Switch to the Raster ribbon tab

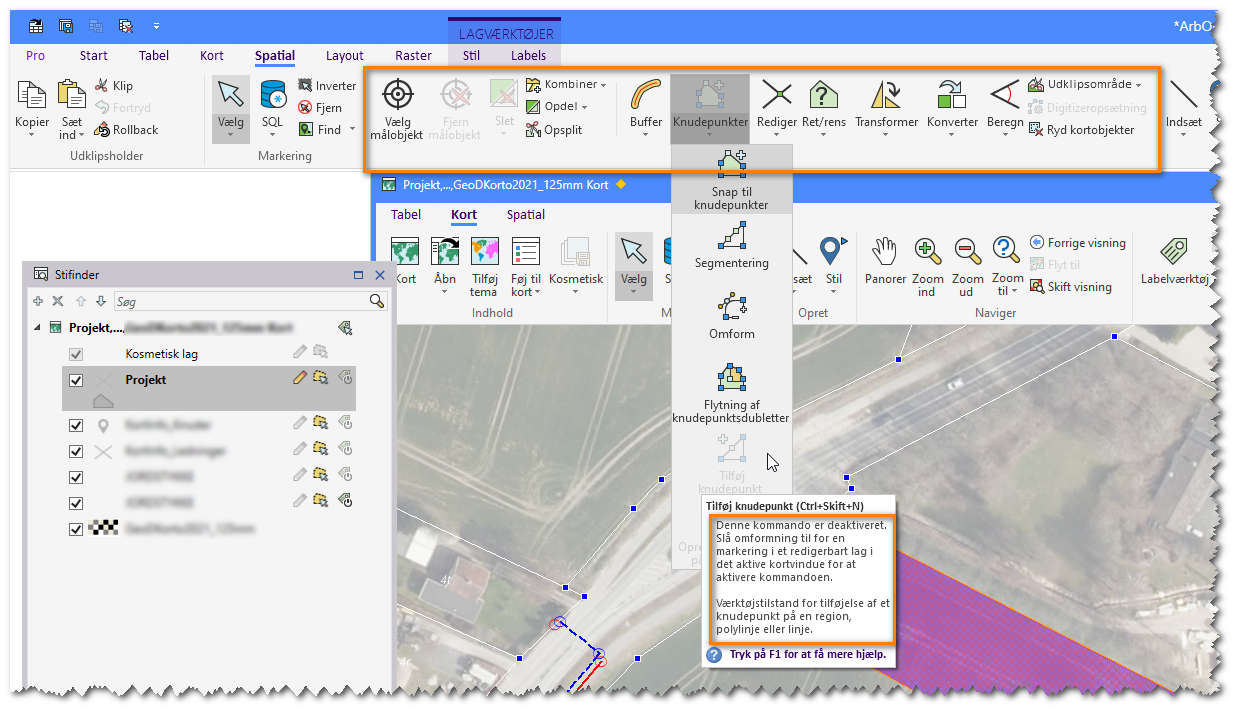point(412,56)
